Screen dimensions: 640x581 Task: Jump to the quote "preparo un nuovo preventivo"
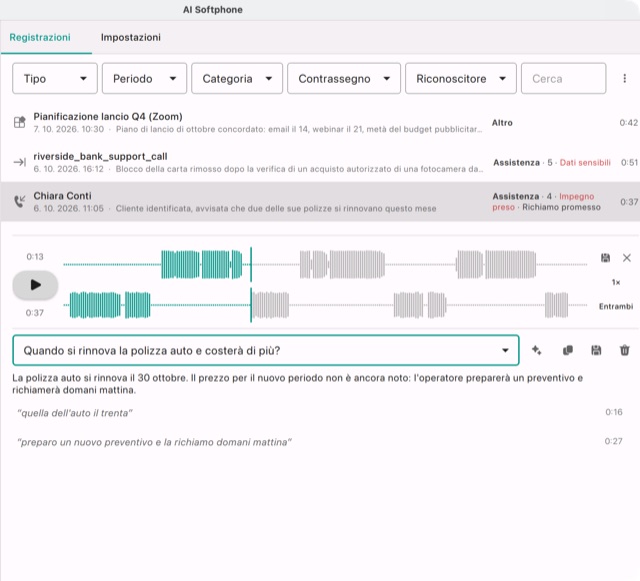tap(154, 442)
